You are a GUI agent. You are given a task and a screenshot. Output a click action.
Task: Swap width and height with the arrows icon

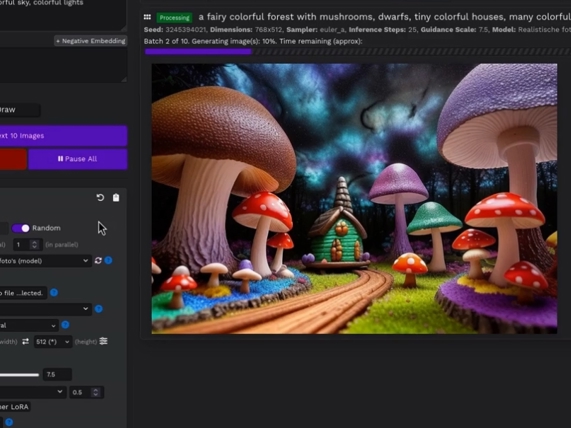(25, 342)
